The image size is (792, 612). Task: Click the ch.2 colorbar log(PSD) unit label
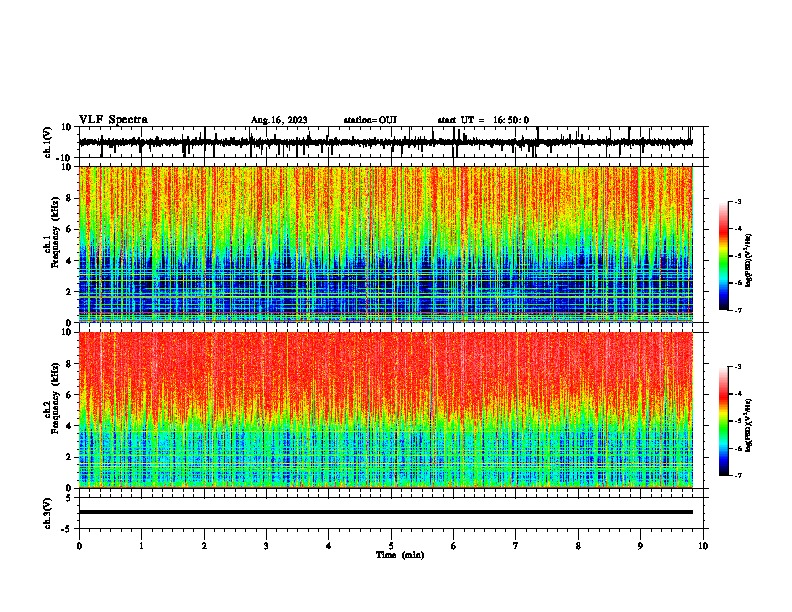click(749, 425)
